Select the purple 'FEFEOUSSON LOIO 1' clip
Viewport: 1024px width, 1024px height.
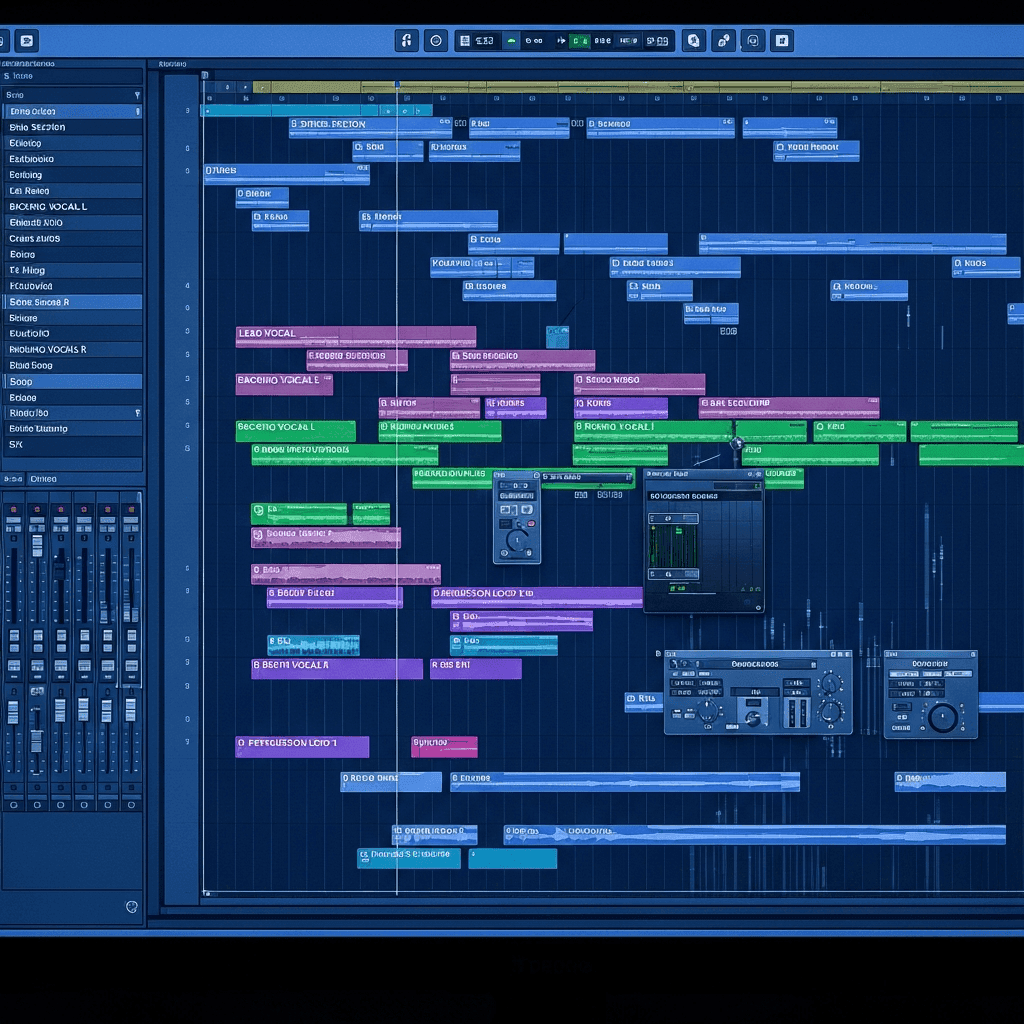(x=302, y=746)
